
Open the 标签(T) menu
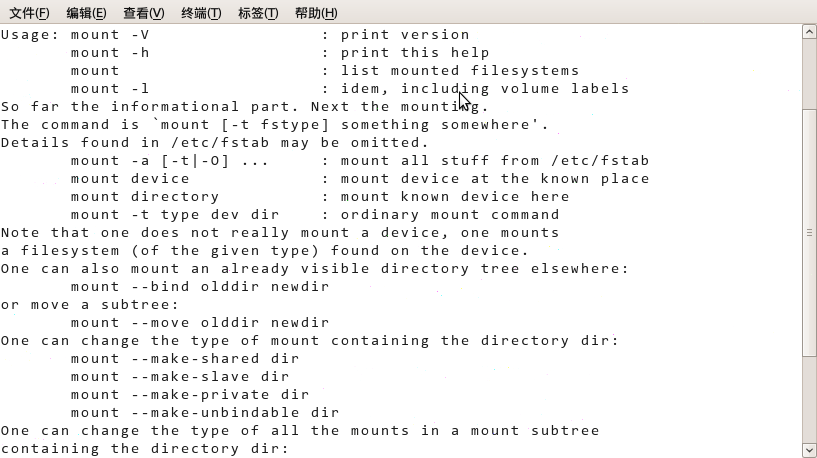pos(258,13)
